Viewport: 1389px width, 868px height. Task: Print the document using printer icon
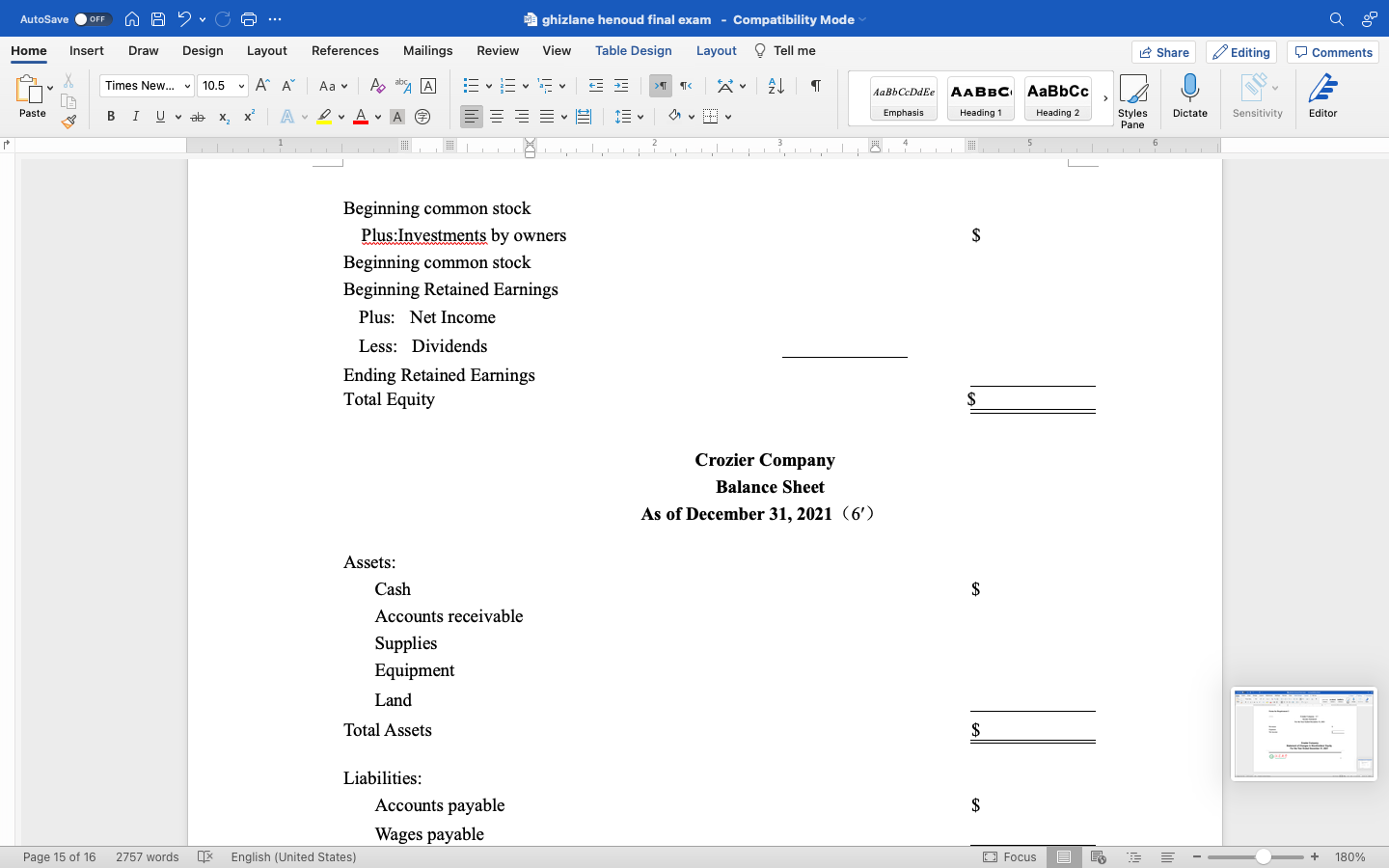(249, 19)
